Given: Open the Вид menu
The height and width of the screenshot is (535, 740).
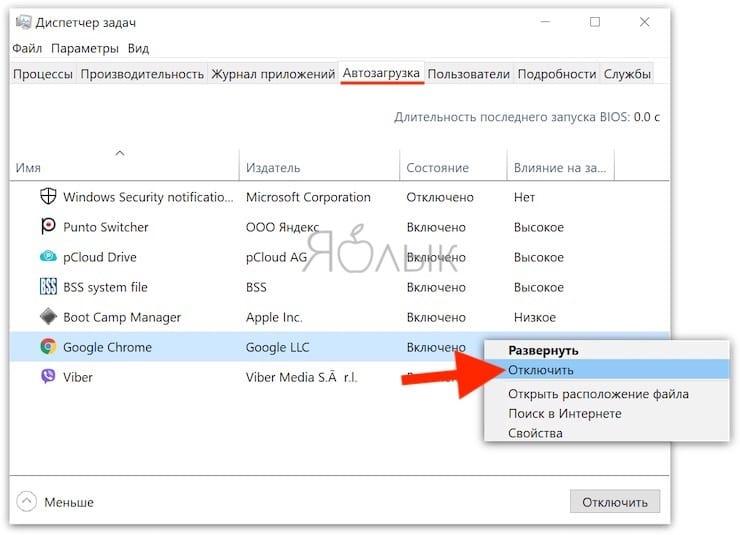Looking at the screenshot, I should 138,48.
